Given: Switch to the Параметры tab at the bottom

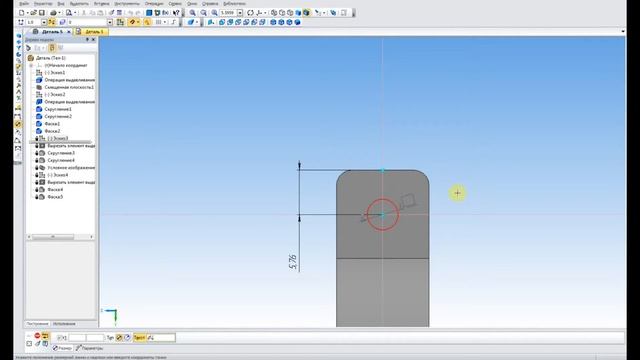Looking at the screenshot, I should pyautogui.click(x=90, y=348).
